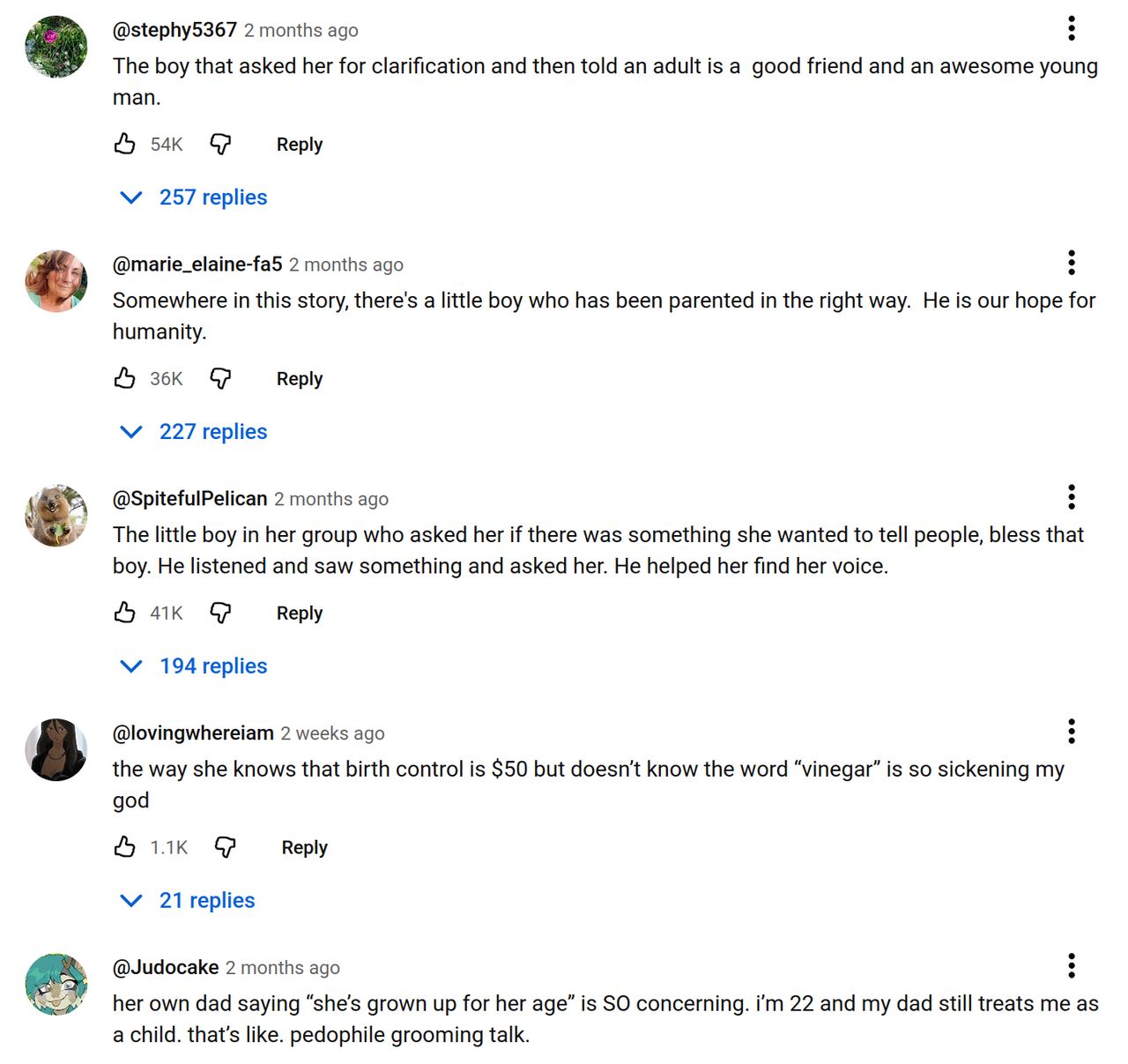This screenshot has height=1064, width=1128.
Task: Show the 227 replies
Action: pyautogui.click(x=194, y=432)
